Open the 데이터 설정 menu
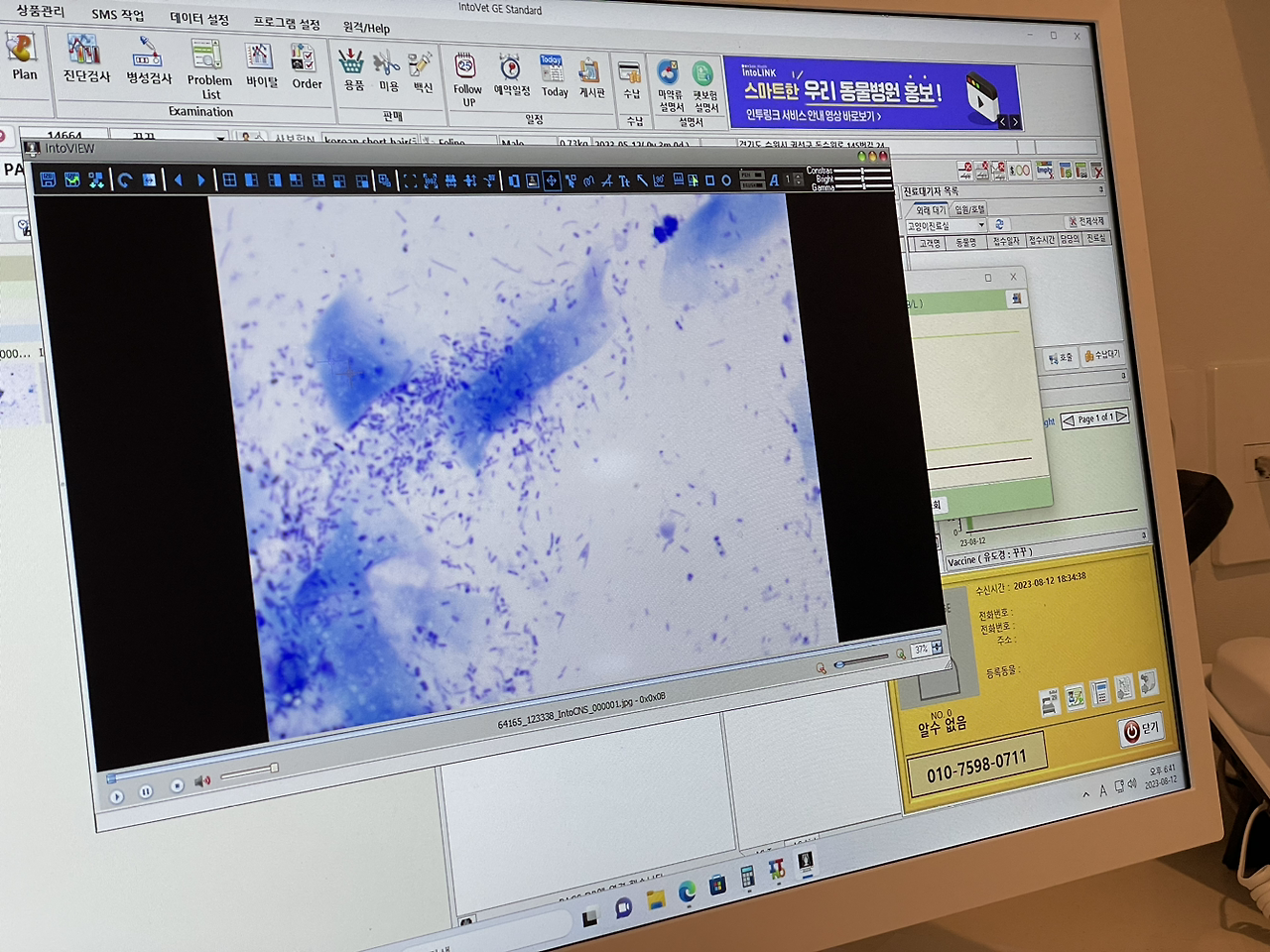The height and width of the screenshot is (952, 1270). tap(198, 19)
